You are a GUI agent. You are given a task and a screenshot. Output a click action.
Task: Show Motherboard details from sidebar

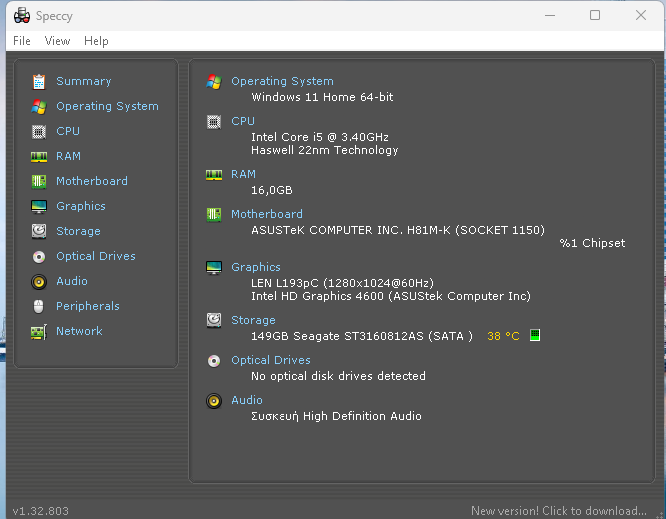[92, 181]
